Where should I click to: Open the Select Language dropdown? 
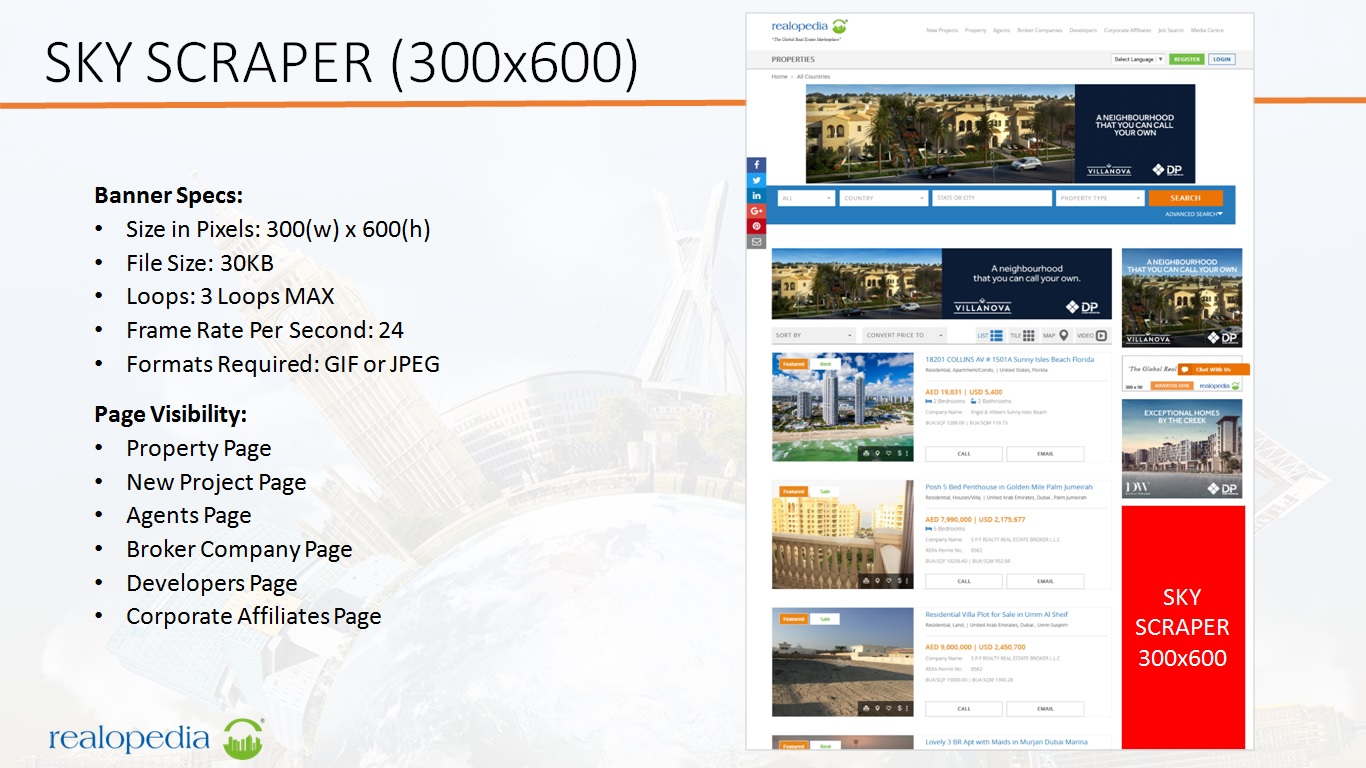click(1138, 59)
